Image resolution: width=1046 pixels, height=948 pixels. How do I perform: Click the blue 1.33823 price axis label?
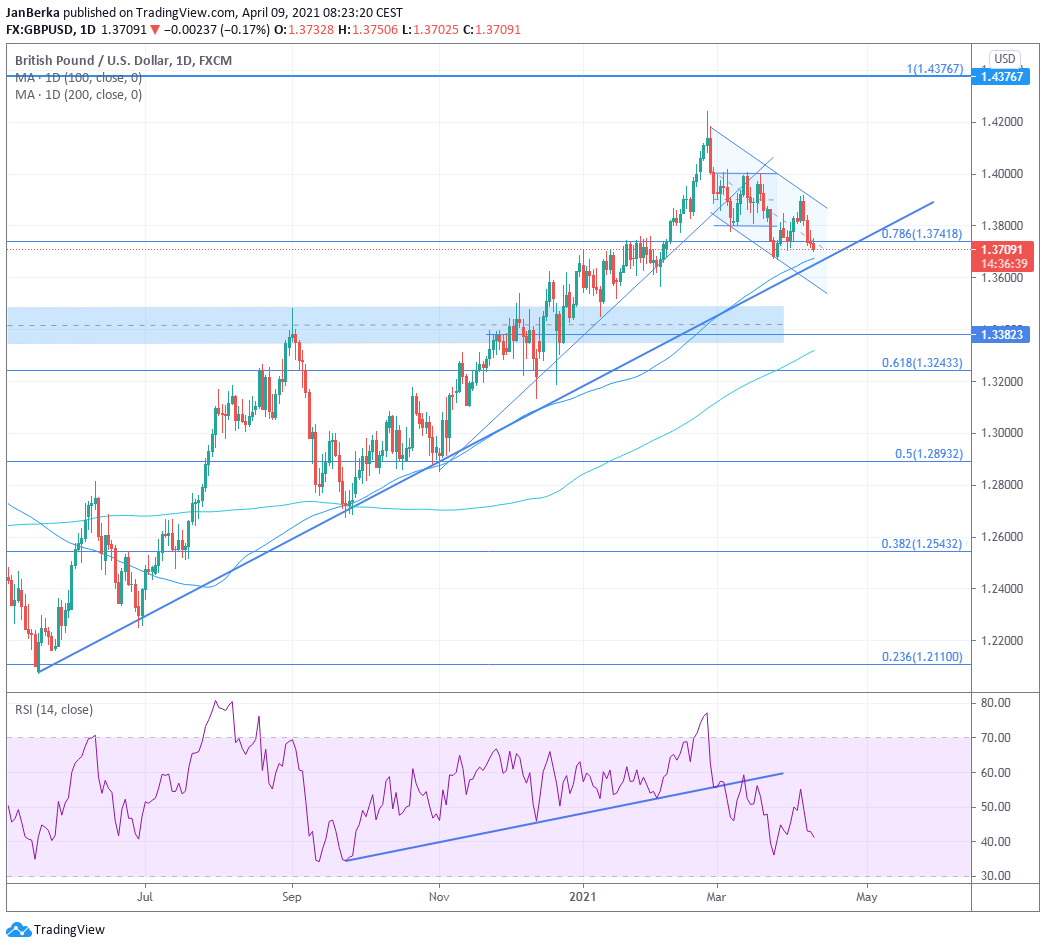(1002, 334)
